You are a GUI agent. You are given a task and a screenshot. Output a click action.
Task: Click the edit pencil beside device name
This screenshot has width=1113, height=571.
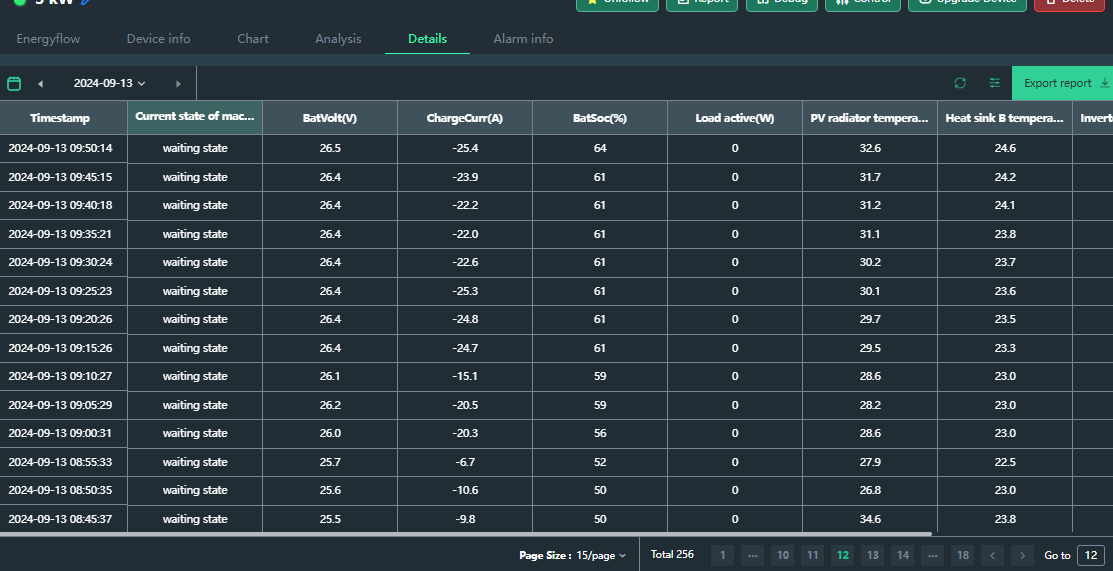(x=85, y=2)
